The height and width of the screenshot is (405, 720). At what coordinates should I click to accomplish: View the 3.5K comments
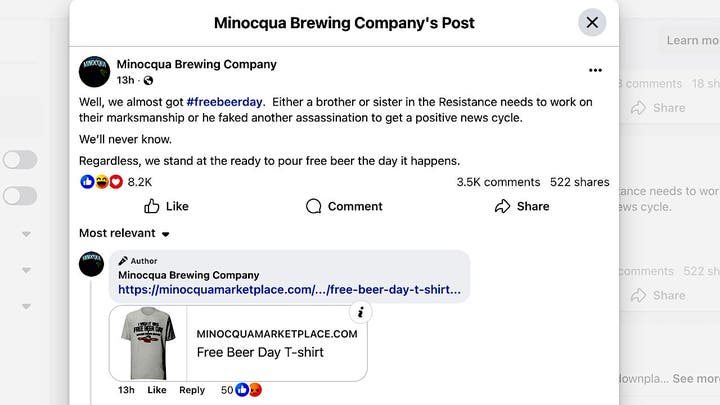coord(498,182)
